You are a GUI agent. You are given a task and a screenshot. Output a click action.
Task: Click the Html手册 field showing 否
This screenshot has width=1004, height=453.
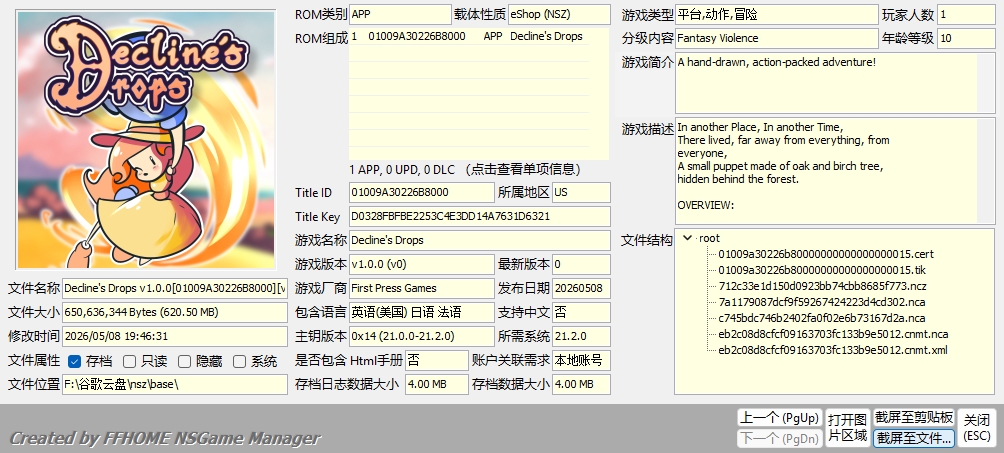(x=437, y=361)
